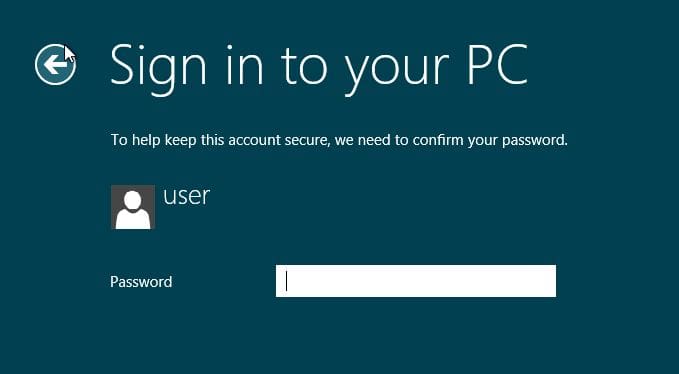Click the "Password" field label

point(141,282)
